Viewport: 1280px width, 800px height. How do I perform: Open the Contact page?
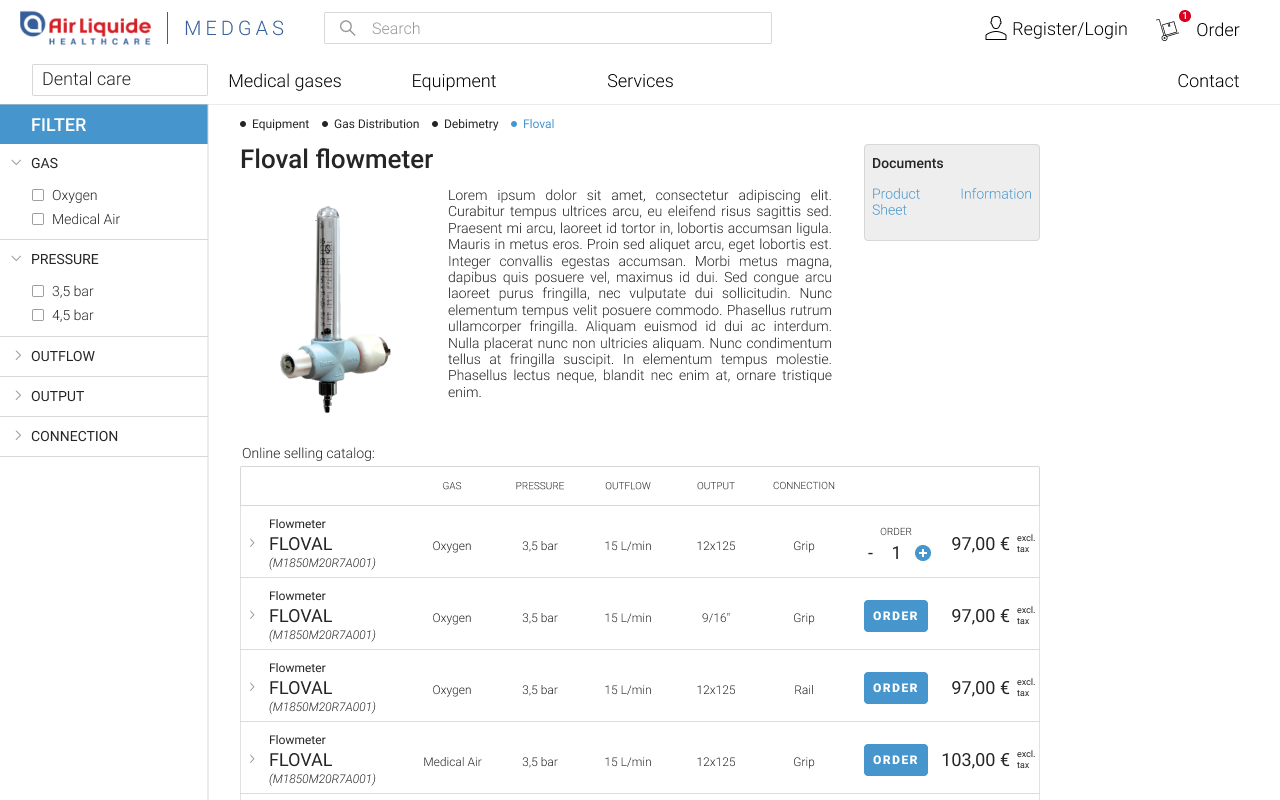pos(1208,81)
